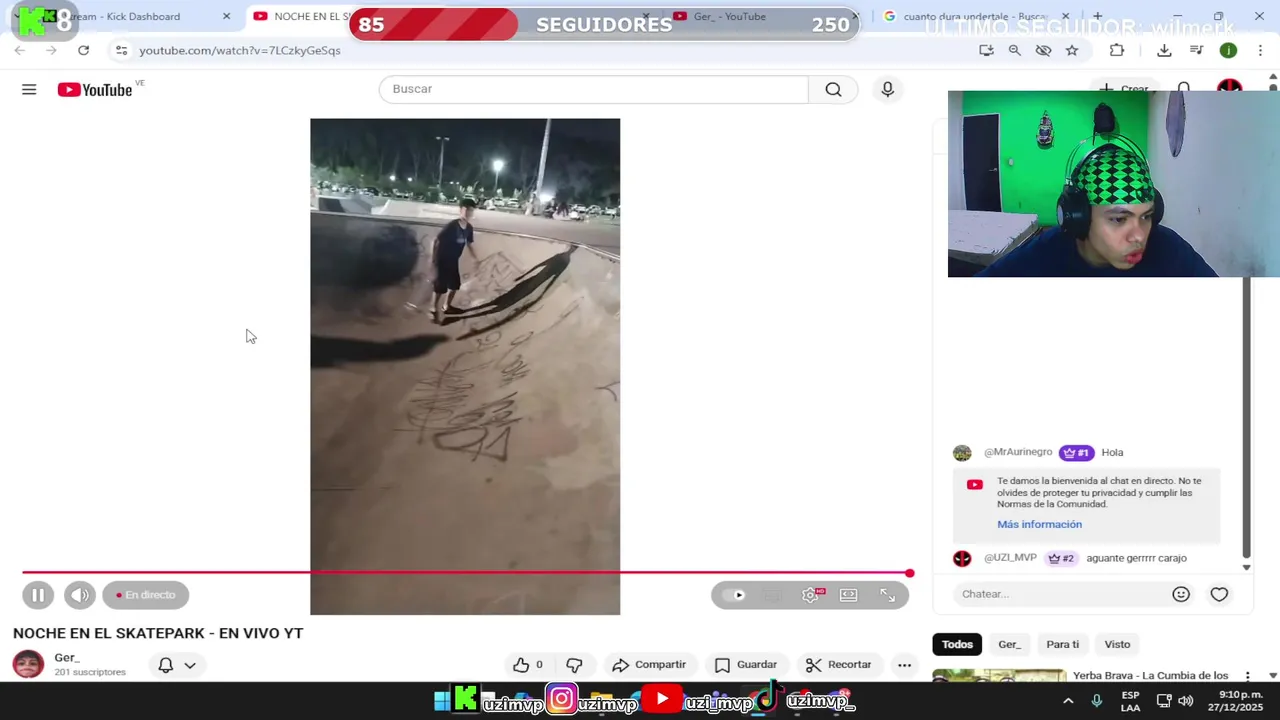
Task: Select the Todos filter chip
Action: (x=957, y=644)
